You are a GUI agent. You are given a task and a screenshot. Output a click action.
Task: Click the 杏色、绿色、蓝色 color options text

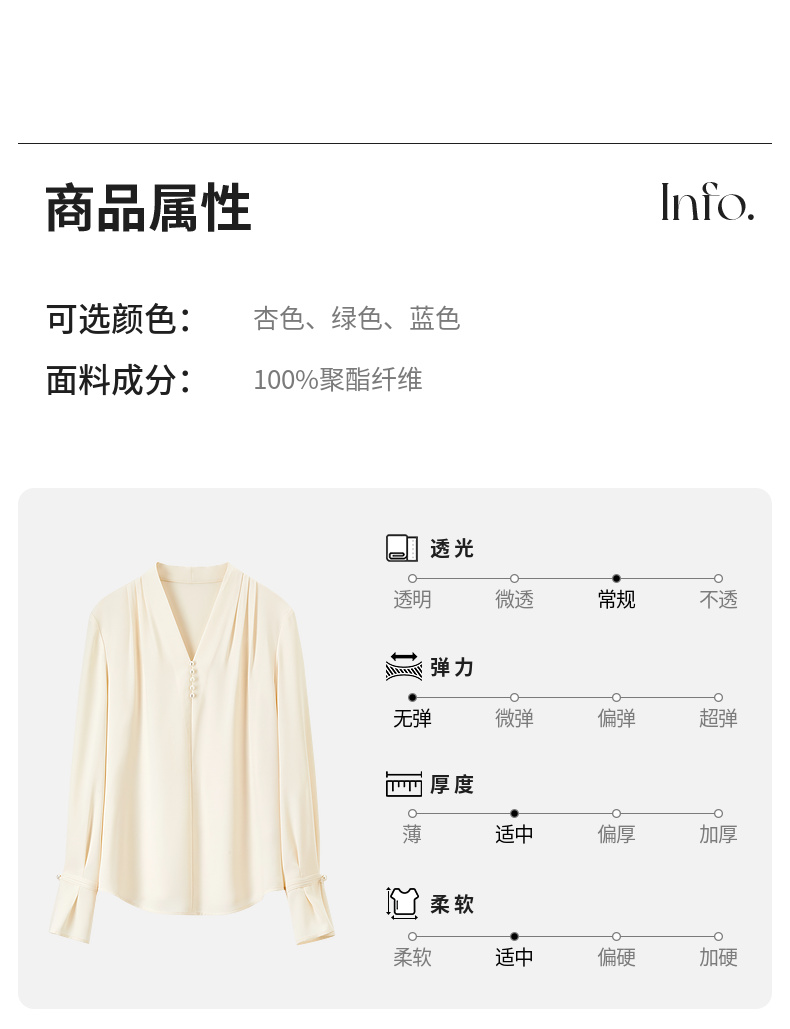coord(357,319)
